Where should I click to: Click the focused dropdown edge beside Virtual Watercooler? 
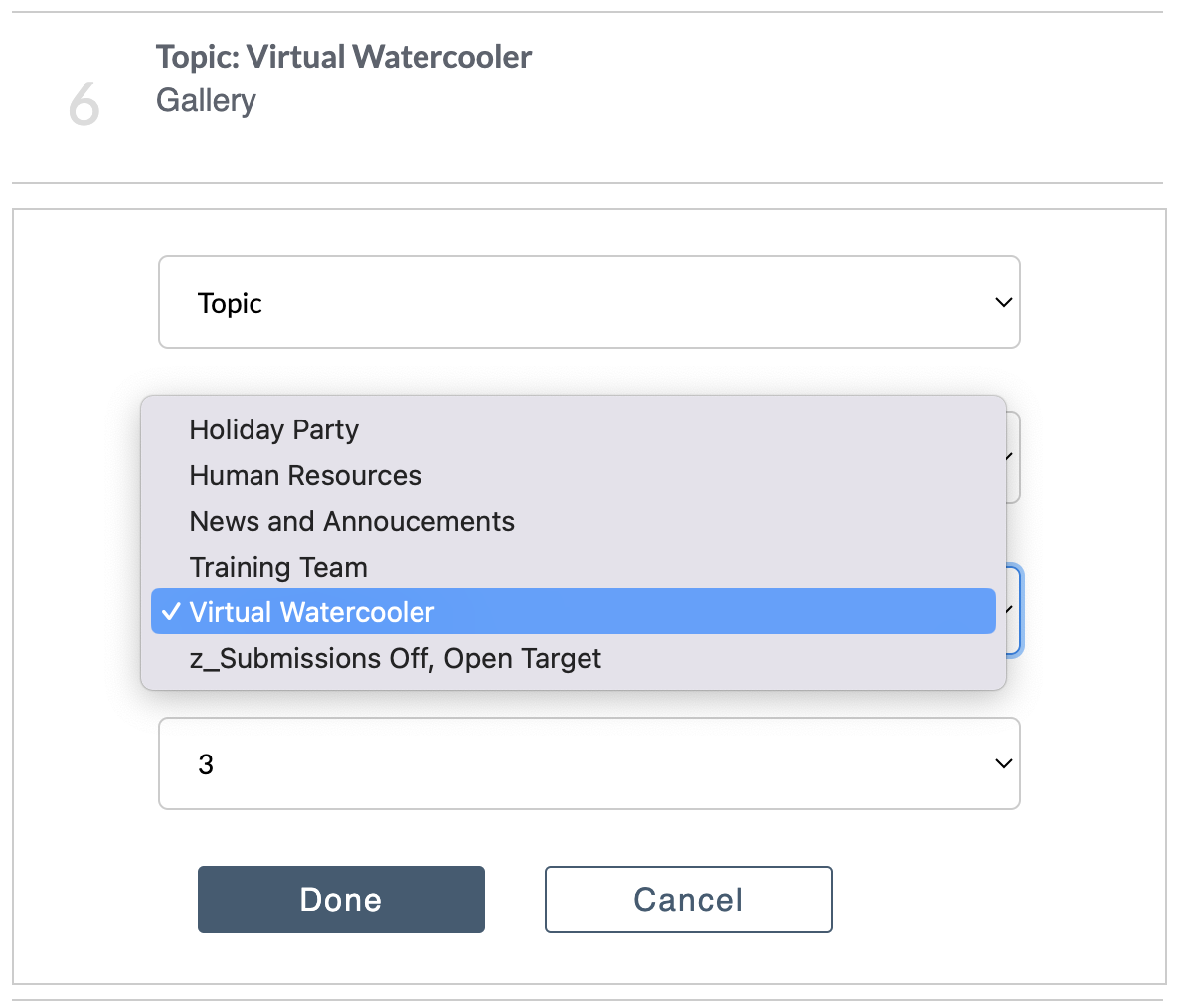[1014, 610]
